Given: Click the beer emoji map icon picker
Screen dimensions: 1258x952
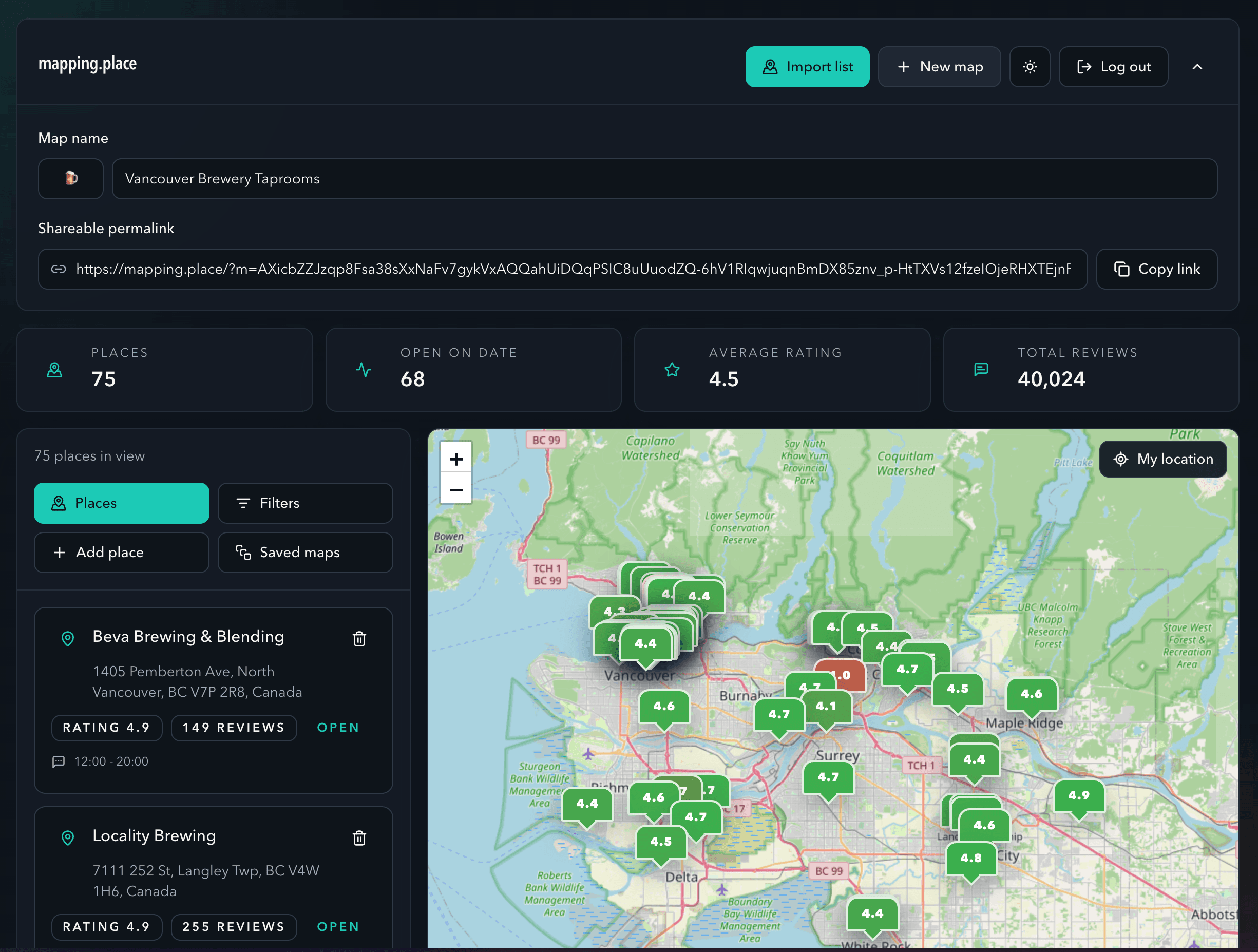Looking at the screenshot, I should coord(70,178).
